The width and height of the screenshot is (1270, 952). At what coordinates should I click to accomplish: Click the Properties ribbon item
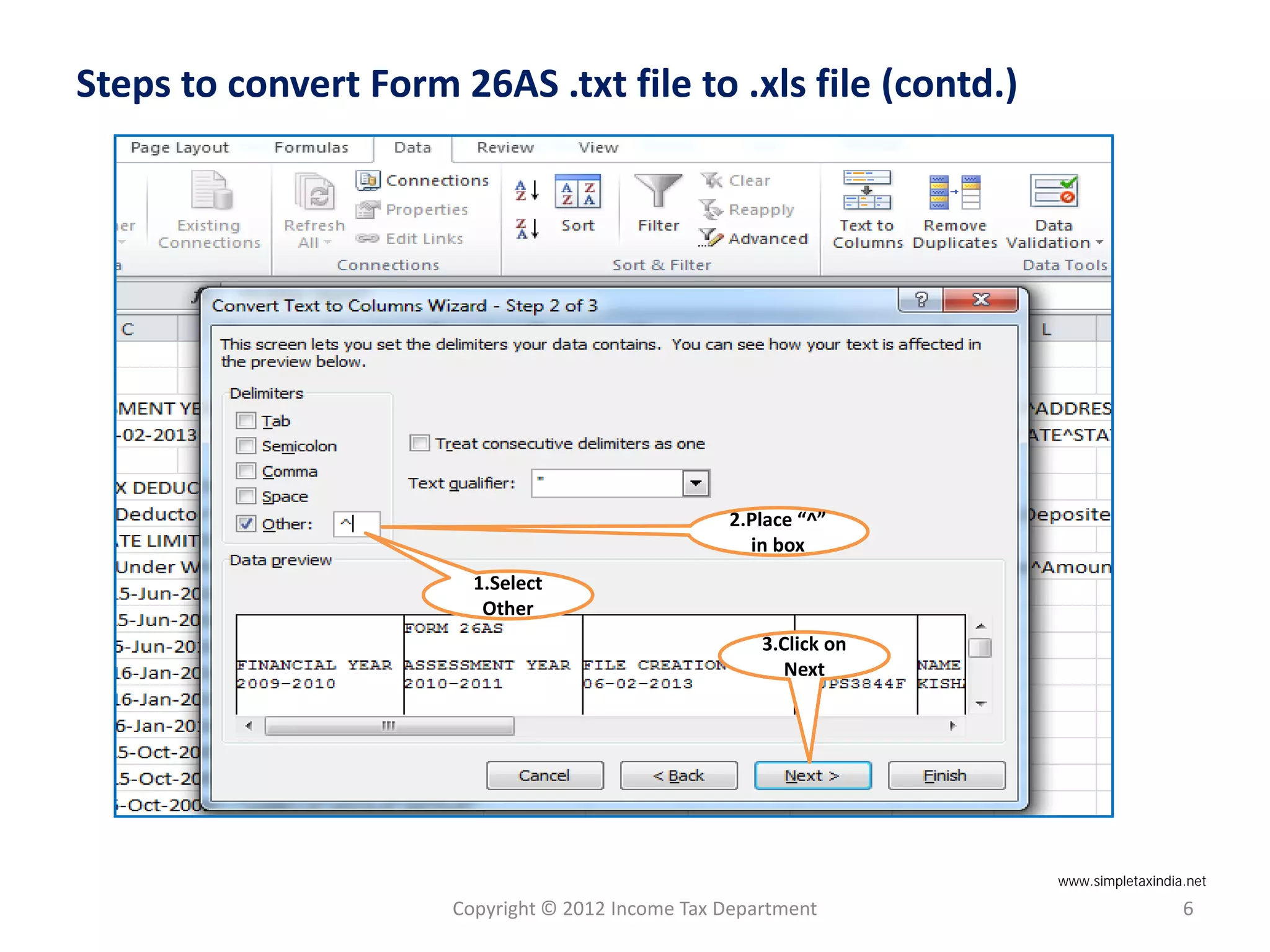(x=412, y=209)
